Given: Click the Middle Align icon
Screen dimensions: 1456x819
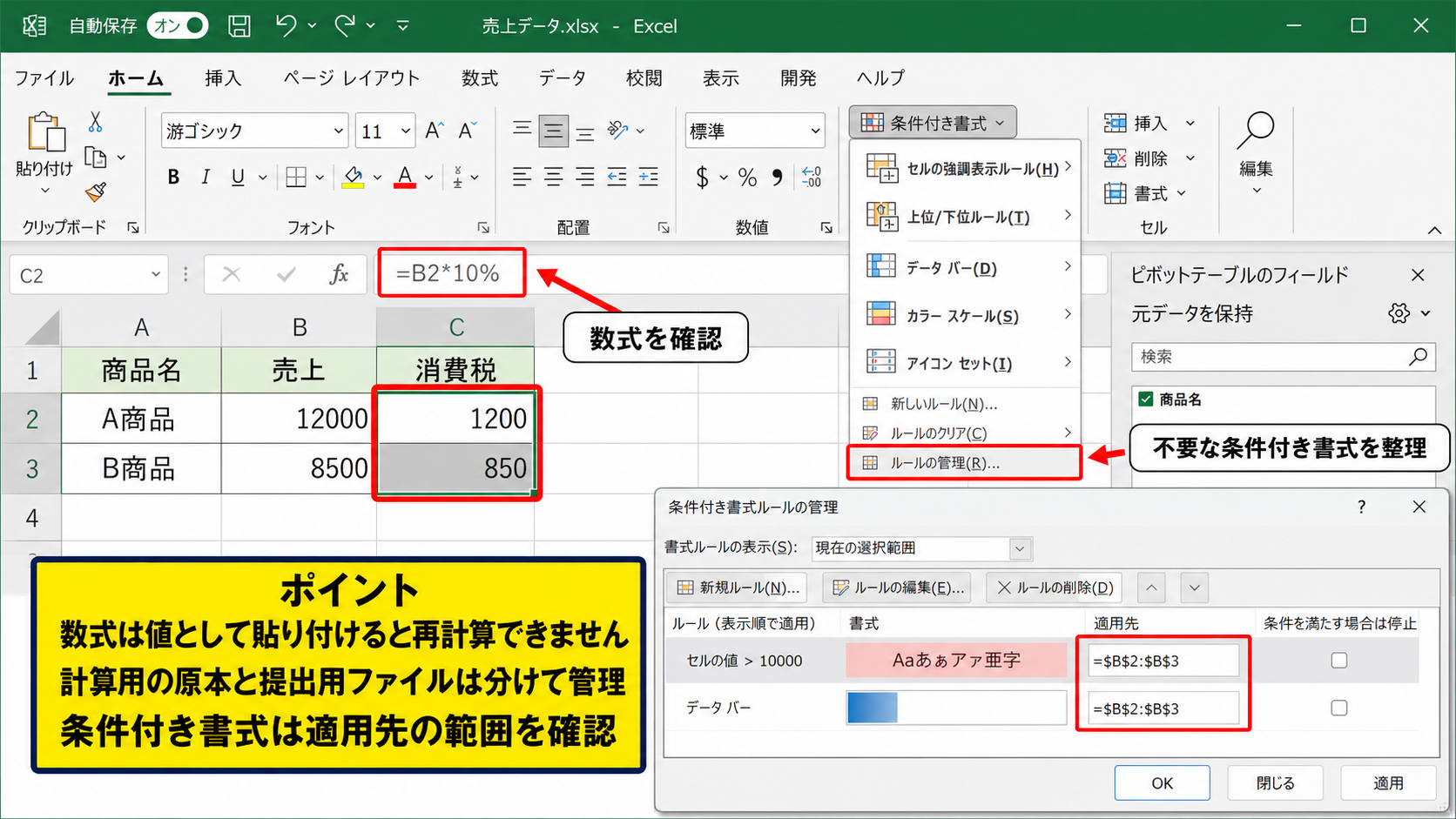Looking at the screenshot, I should pos(554,131).
